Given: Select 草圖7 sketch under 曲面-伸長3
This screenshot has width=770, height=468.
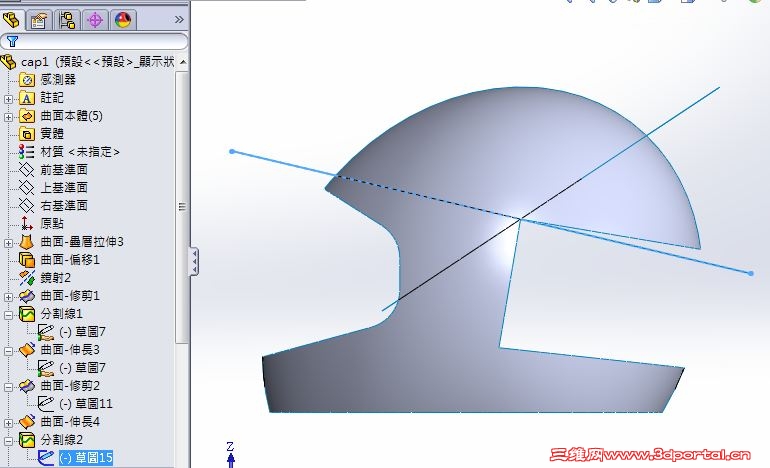Looking at the screenshot, I should [x=72, y=368].
